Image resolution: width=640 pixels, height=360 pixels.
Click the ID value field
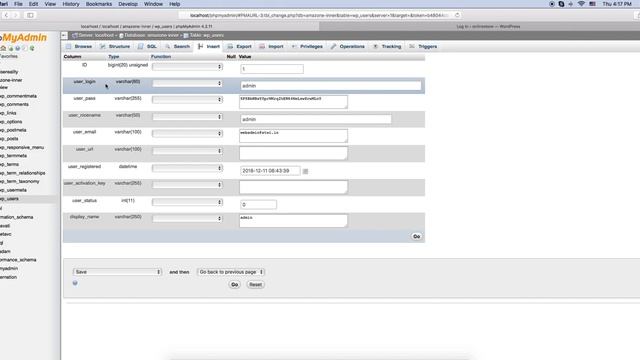click(x=272, y=69)
